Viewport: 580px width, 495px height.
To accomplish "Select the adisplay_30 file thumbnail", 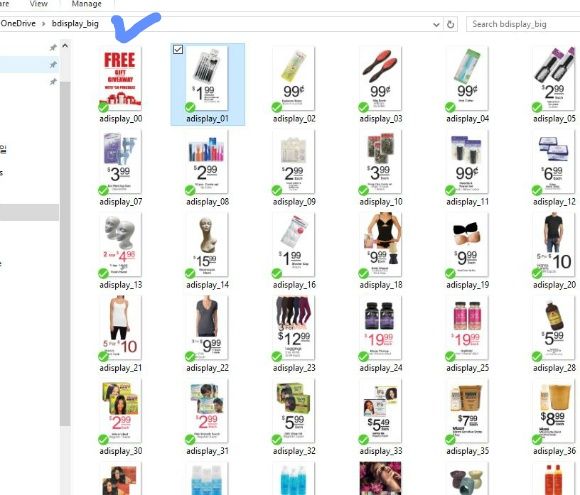I will pyautogui.click(x=120, y=410).
